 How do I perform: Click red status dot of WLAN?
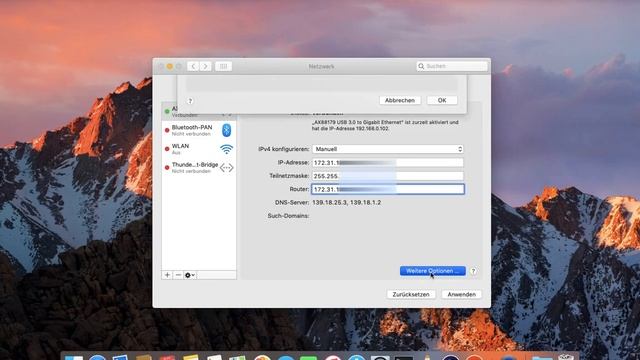click(167, 149)
